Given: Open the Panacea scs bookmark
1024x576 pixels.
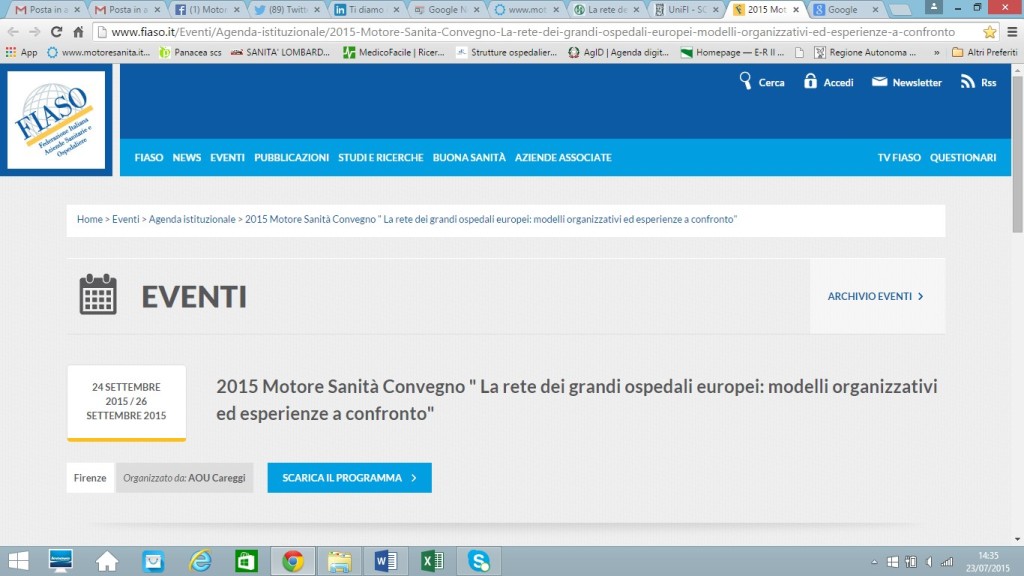Looking at the screenshot, I should coord(191,52).
